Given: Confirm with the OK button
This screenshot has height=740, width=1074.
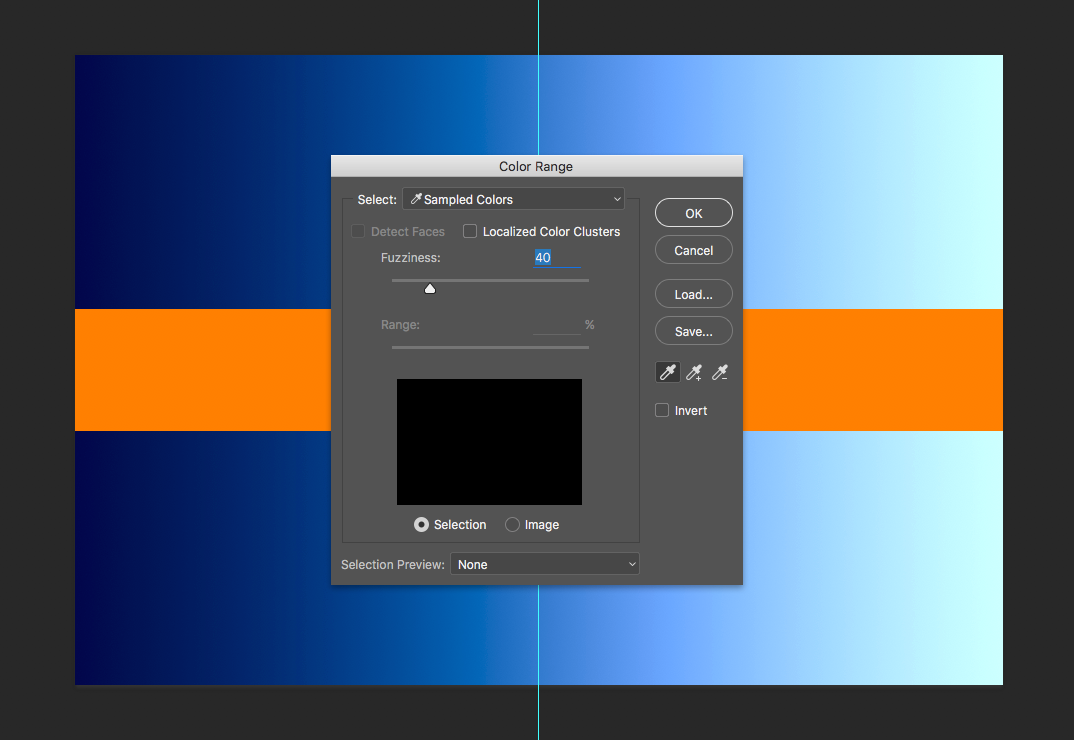Looking at the screenshot, I should [694, 213].
